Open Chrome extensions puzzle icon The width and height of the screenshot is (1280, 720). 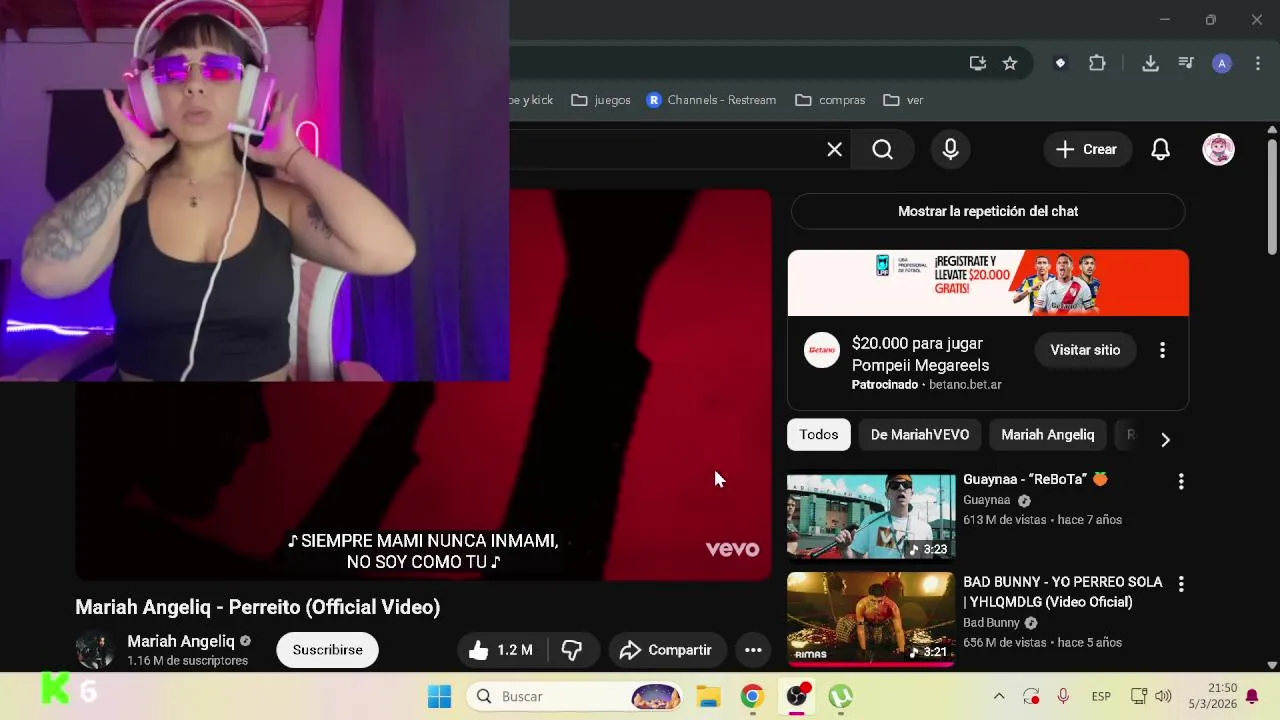point(1097,63)
